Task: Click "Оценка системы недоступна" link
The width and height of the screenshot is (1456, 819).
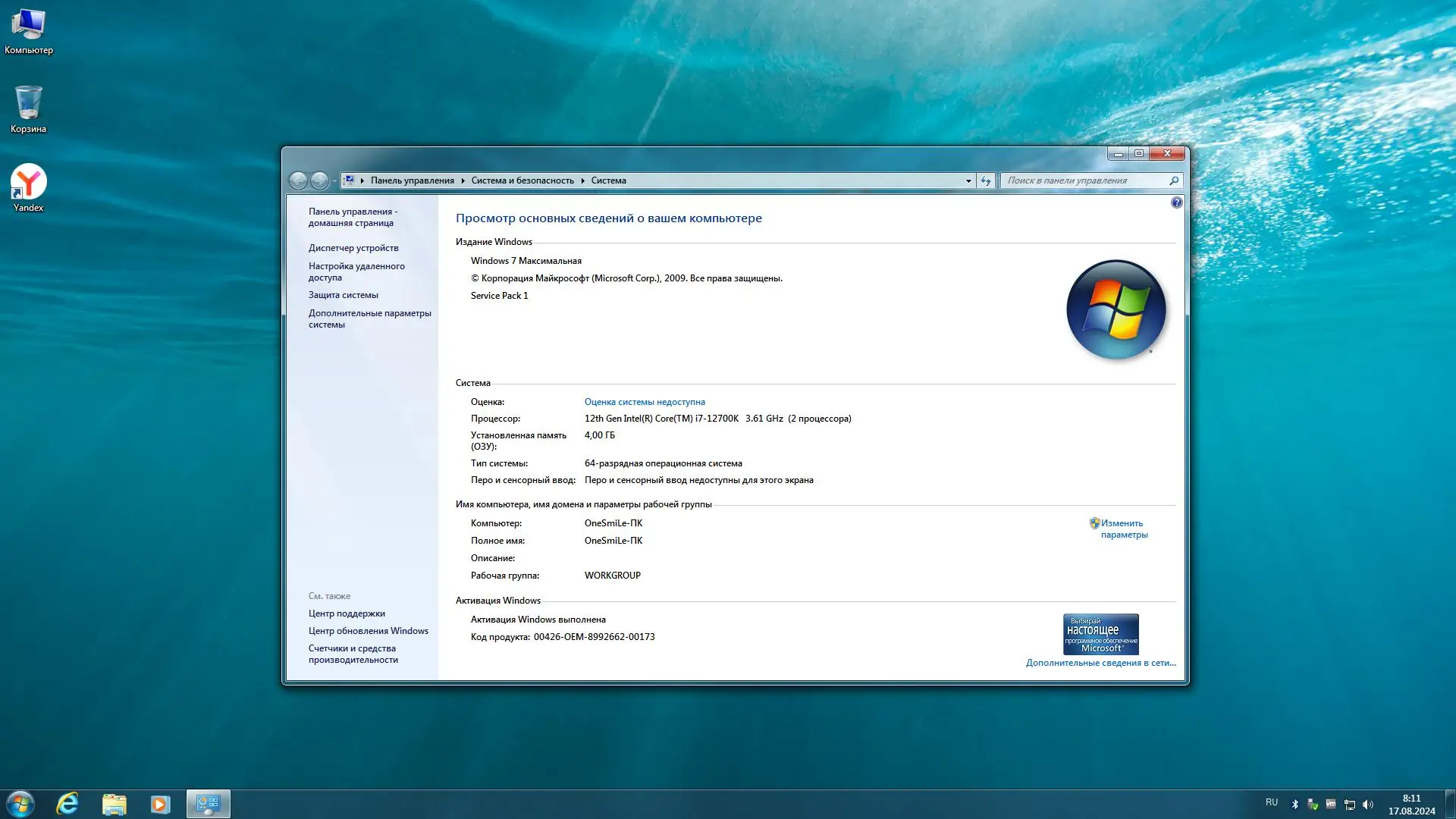Action: 645,402
